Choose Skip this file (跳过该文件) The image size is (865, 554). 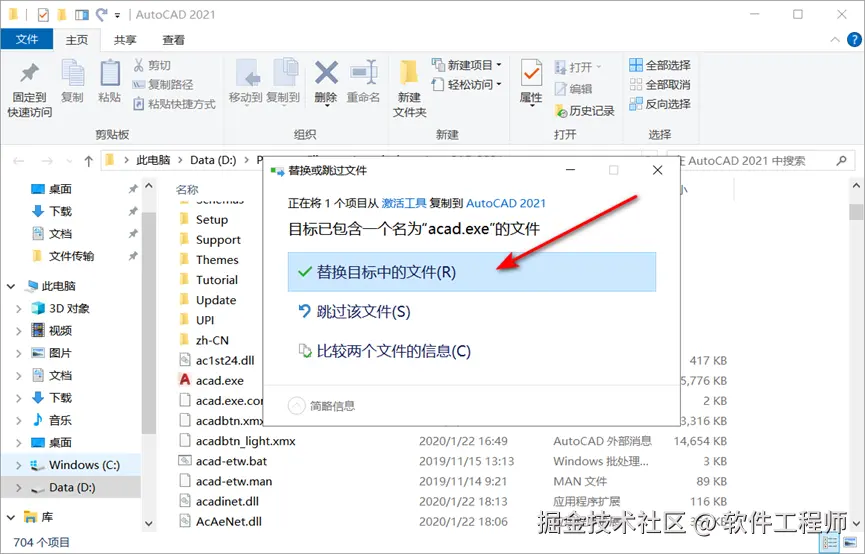tap(472, 312)
